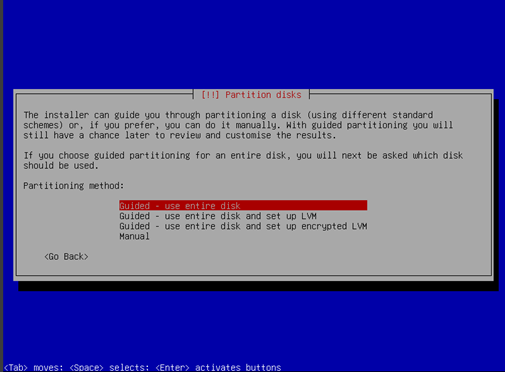This screenshot has width=505, height=372.
Task: Select highlighted "Guided - use entire disk" option
Action: click(243, 205)
